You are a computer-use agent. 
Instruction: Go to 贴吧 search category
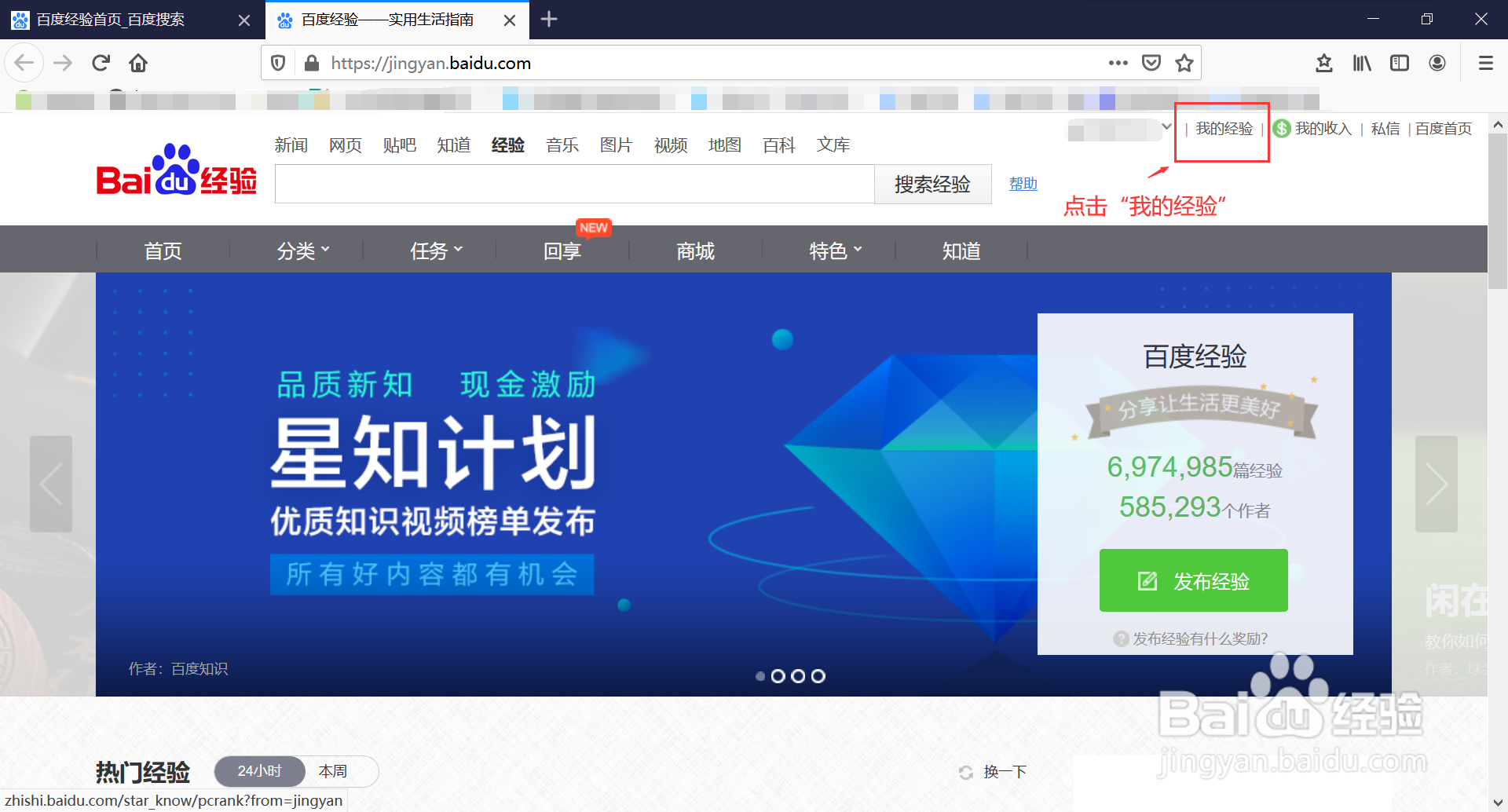400,144
